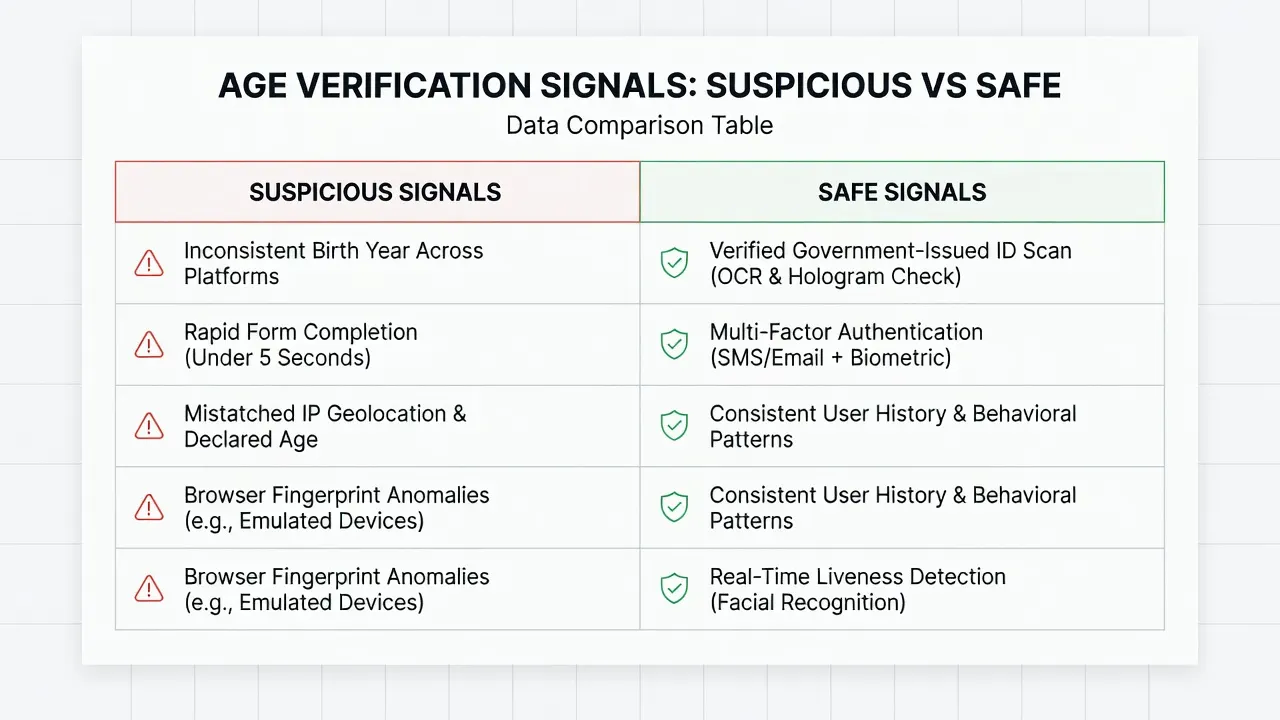This screenshot has height=720, width=1280.
Task: Click the Mismatched IP Geolocation & Declared Age text
Action: tap(325, 426)
